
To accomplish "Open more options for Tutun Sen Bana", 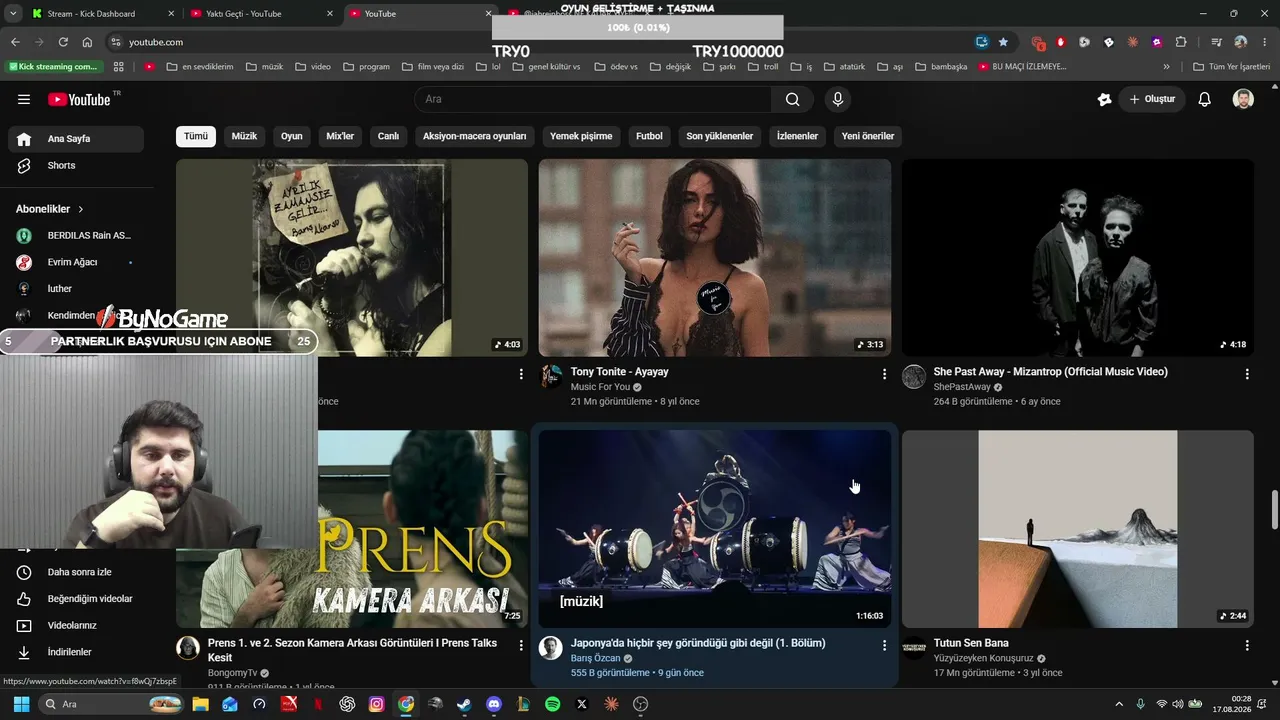I will click(x=1247, y=646).
